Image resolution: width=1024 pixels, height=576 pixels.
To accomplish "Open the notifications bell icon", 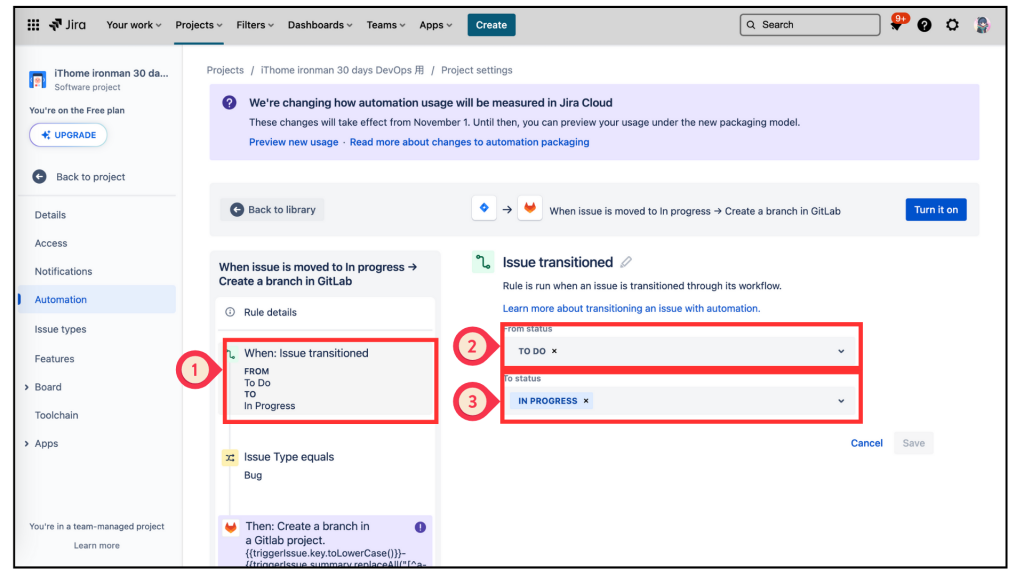I will [x=897, y=24].
